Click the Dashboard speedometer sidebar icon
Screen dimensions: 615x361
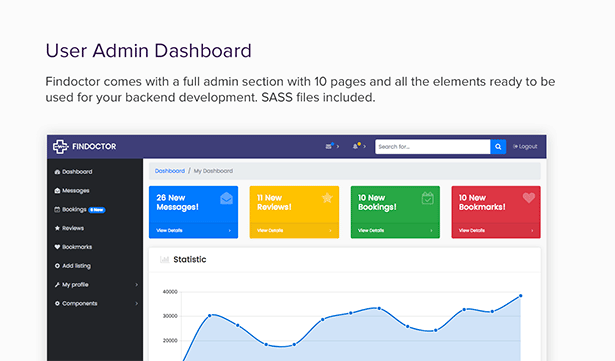(x=57, y=172)
